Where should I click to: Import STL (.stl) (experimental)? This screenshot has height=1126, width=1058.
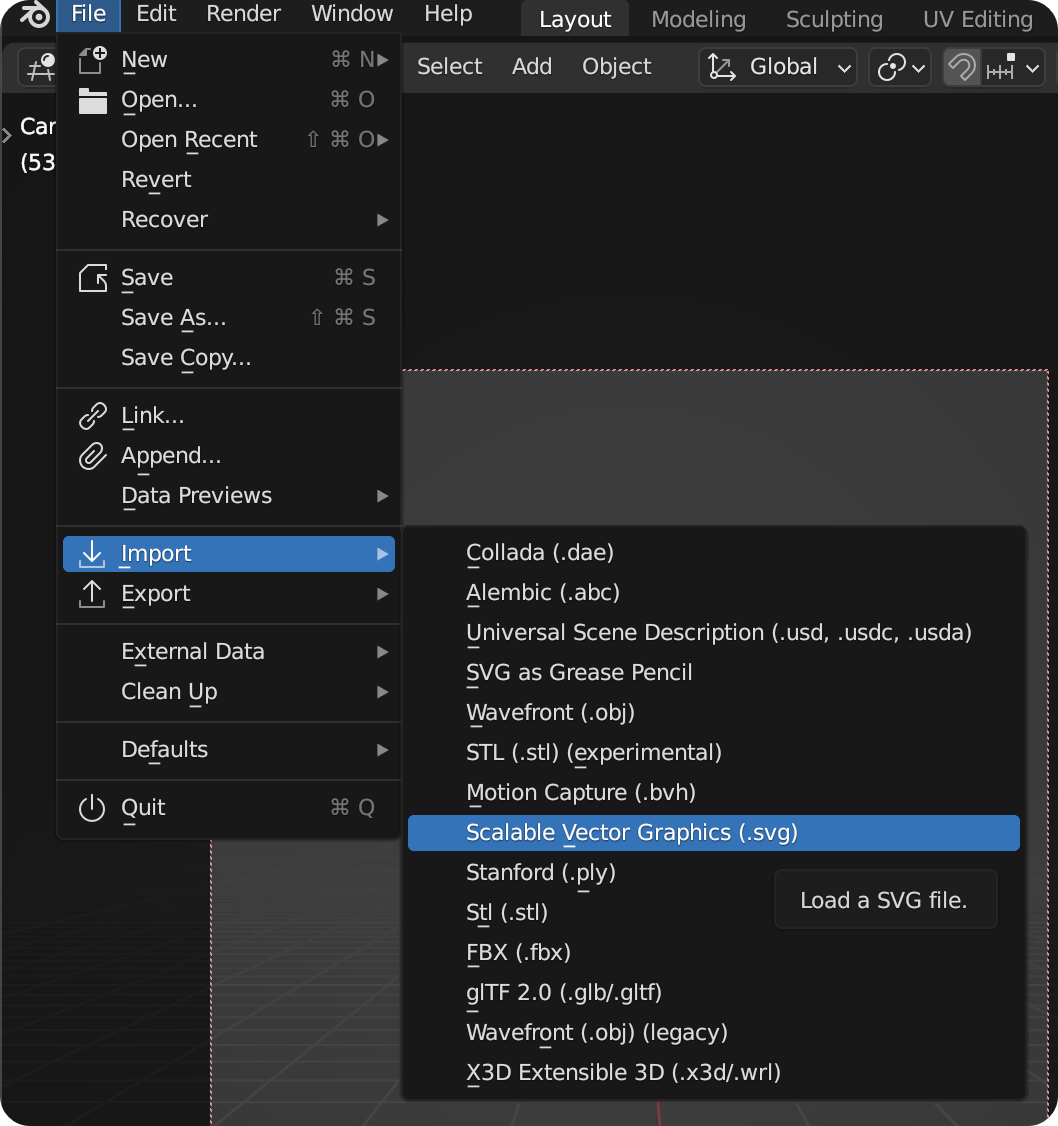714,753
